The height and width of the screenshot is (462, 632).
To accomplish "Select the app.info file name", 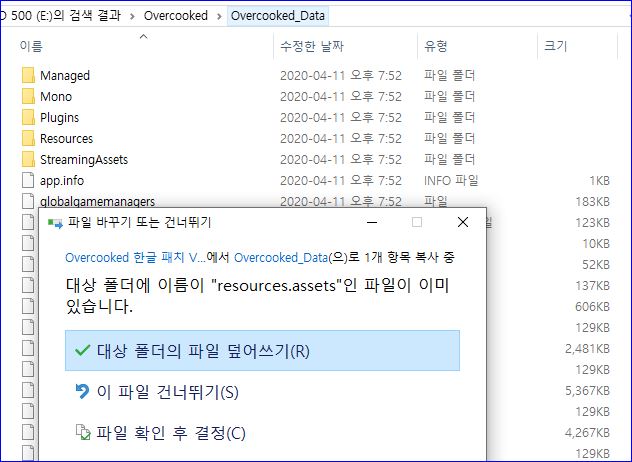I will 62,180.
